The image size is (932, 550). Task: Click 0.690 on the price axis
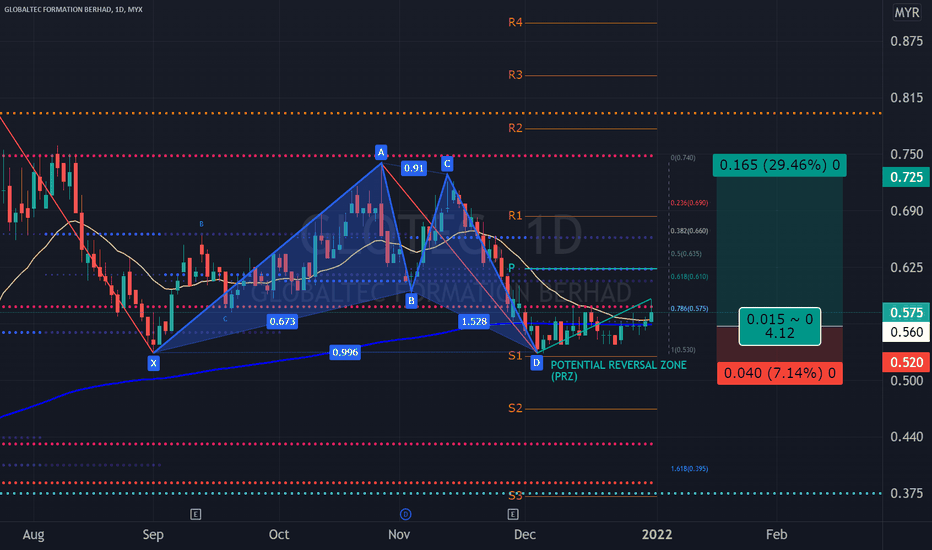click(x=906, y=211)
